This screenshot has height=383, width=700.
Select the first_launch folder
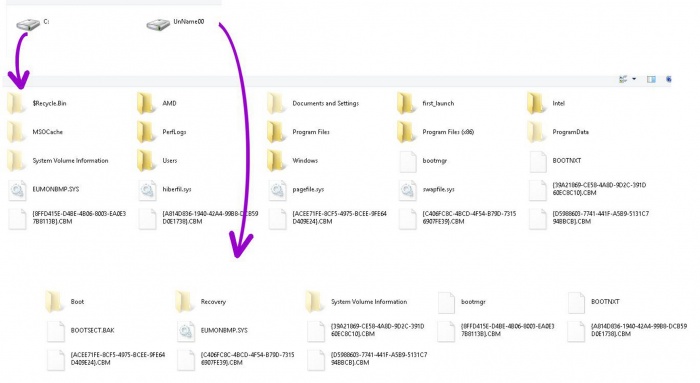(426, 103)
